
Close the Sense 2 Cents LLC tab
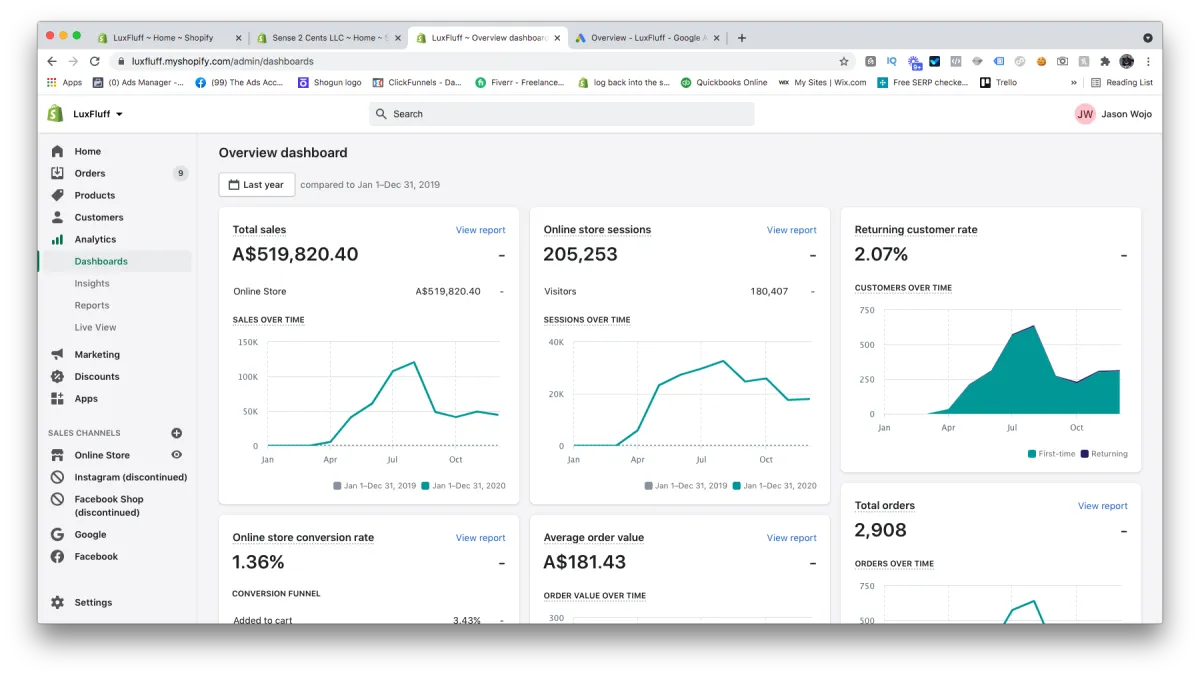click(398, 38)
